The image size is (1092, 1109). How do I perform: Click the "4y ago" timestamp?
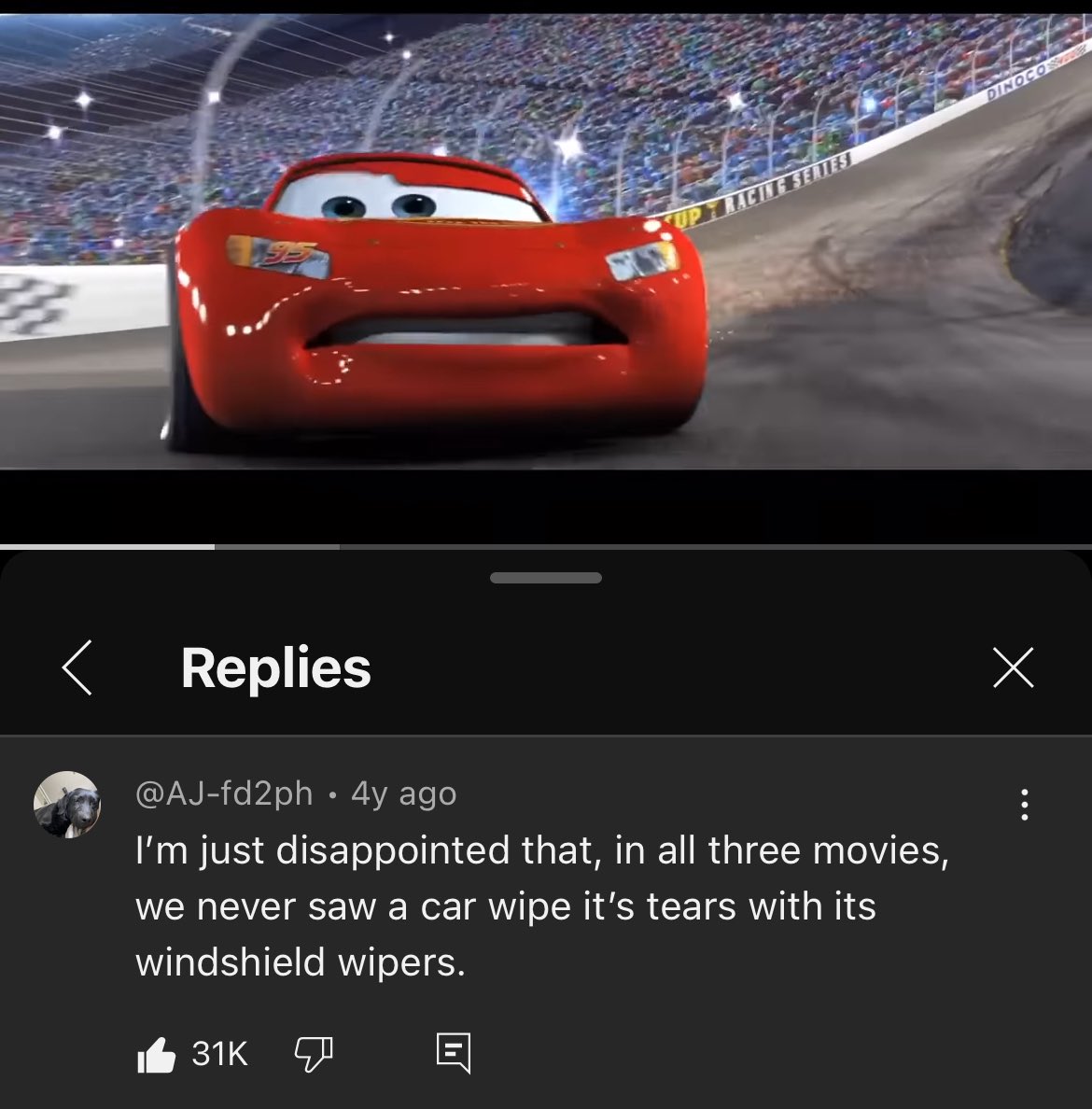coord(404,793)
